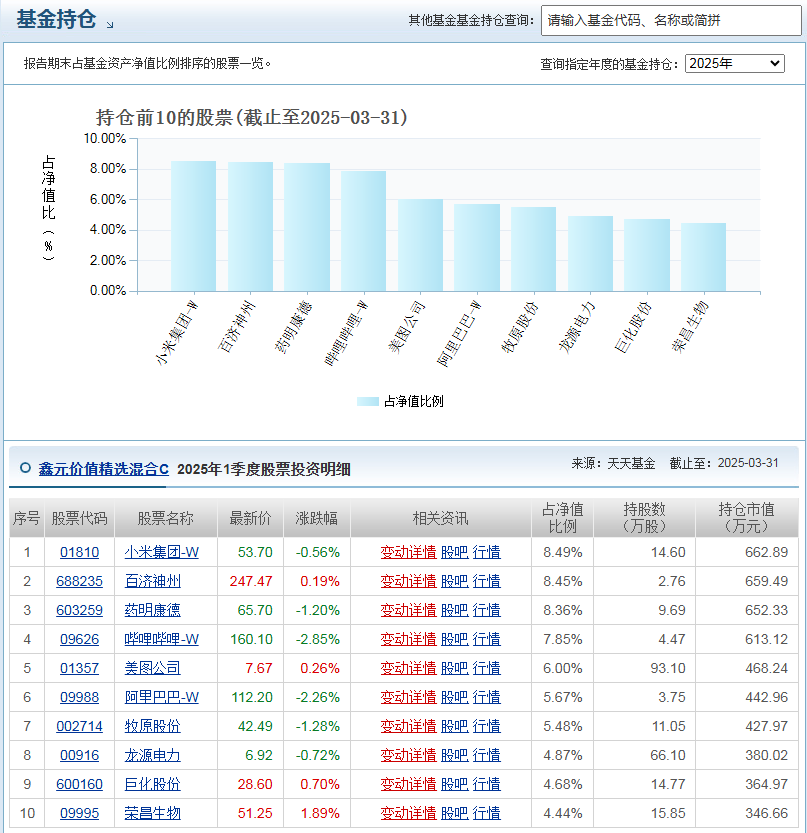Open stock code 09626 link
This screenshot has width=807, height=833.
tap(80, 639)
